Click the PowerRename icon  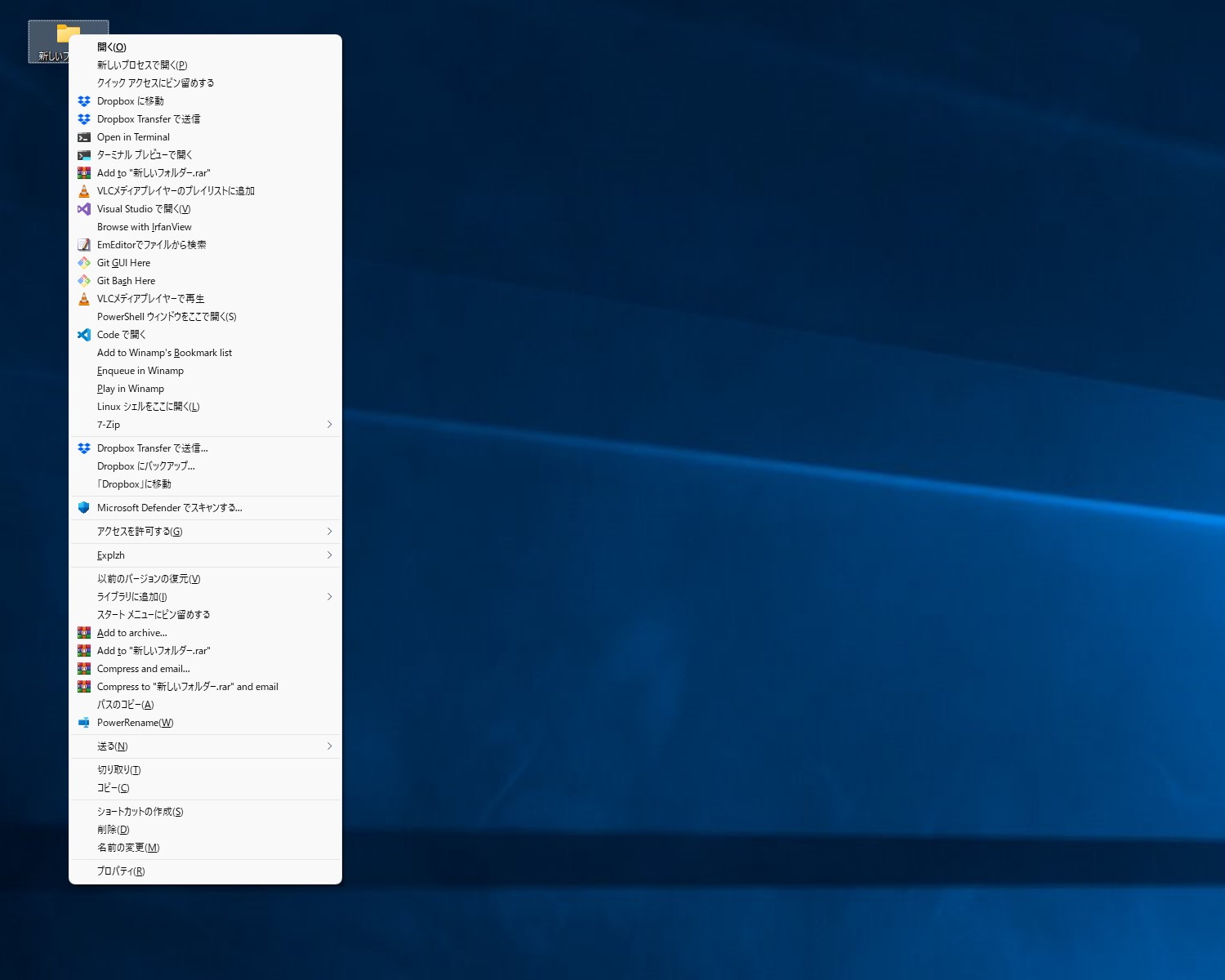click(x=84, y=723)
